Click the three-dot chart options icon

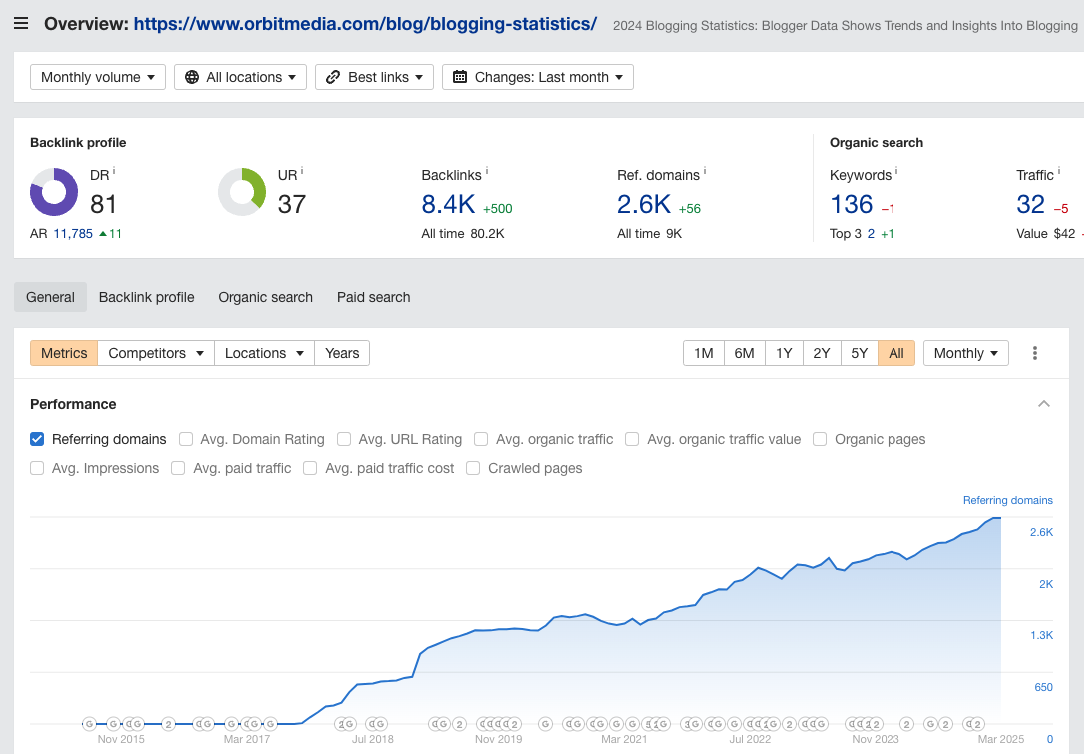pos(1035,353)
